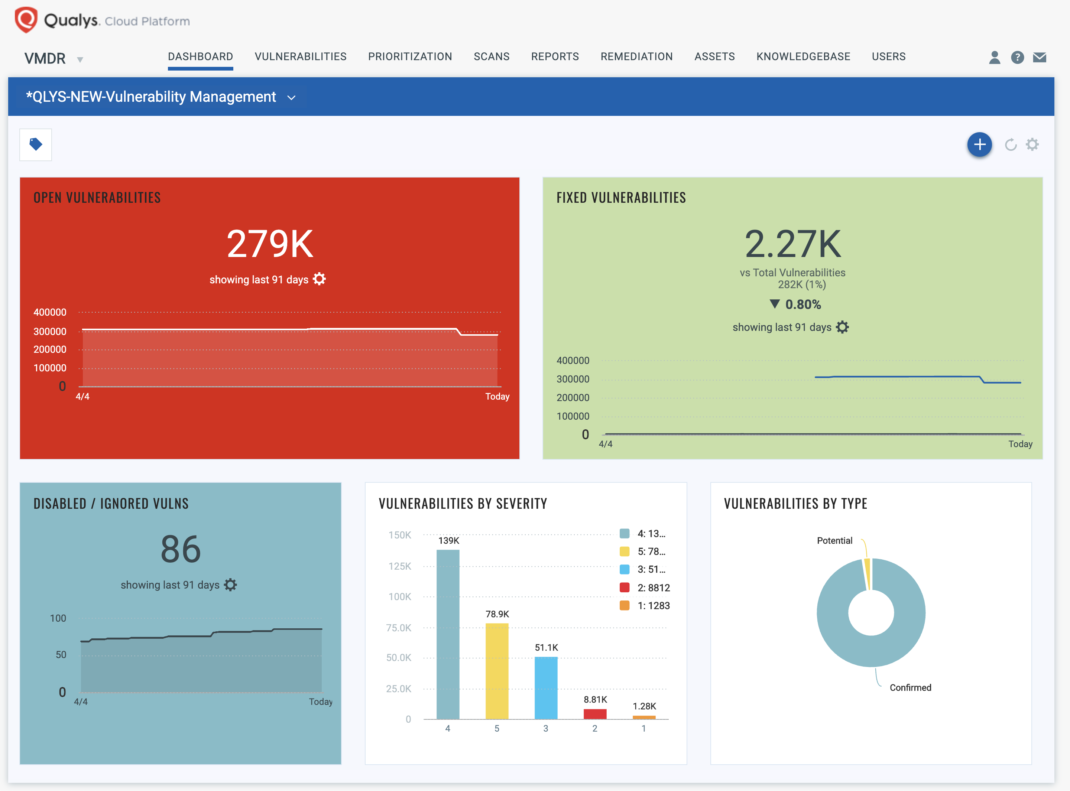Image resolution: width=1070 pixels, height=791 pixels.
Task: Open gear settings in Disabled / Ignored Vulns widget
Action: [231, 585]
